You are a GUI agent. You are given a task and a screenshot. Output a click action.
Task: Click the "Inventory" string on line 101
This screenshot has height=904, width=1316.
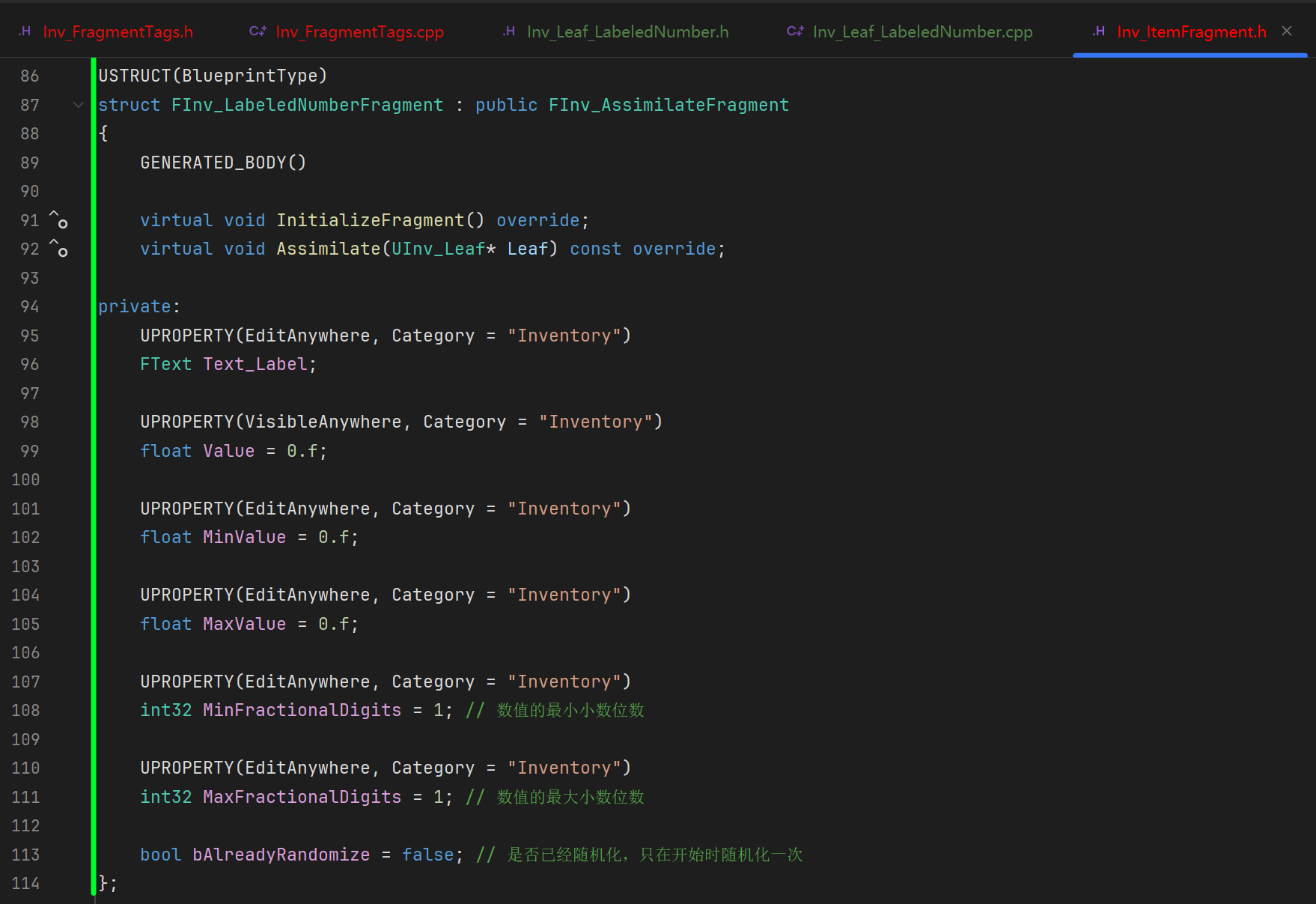[564, 509]
